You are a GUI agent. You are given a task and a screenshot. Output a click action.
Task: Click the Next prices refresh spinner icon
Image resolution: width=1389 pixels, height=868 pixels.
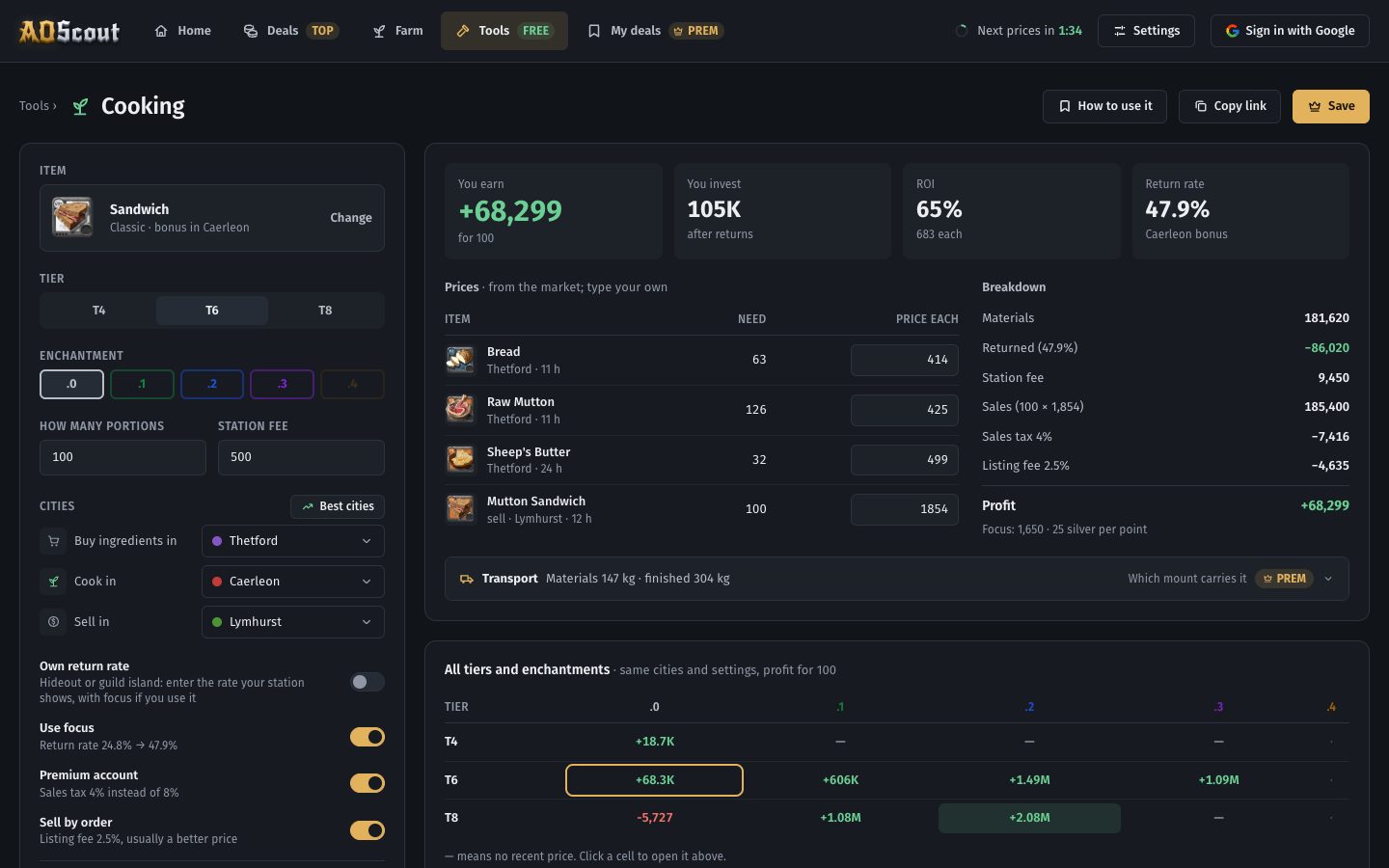click(x=962, y=31)
